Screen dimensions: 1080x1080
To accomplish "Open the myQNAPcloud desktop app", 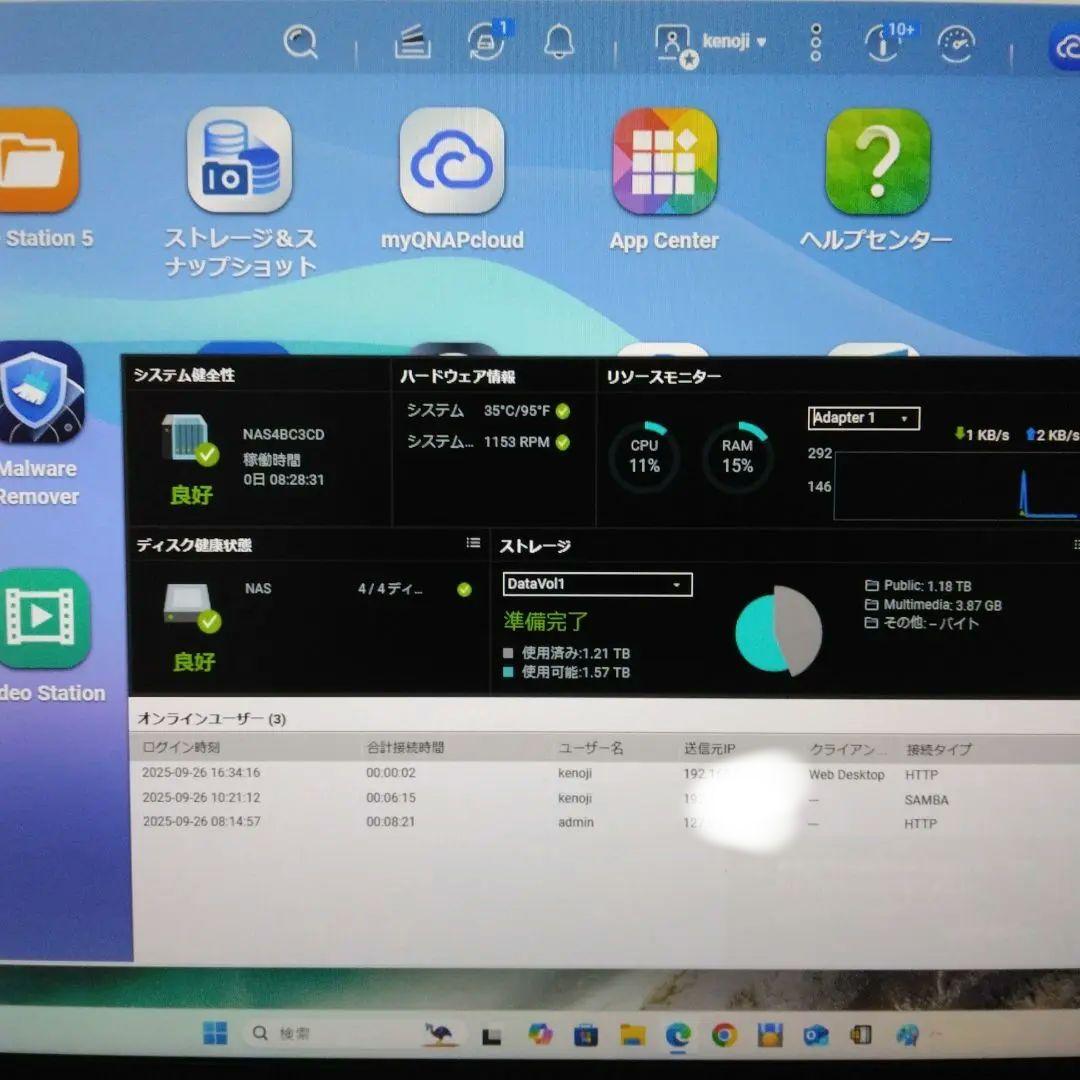I will [x=452, y=160].
